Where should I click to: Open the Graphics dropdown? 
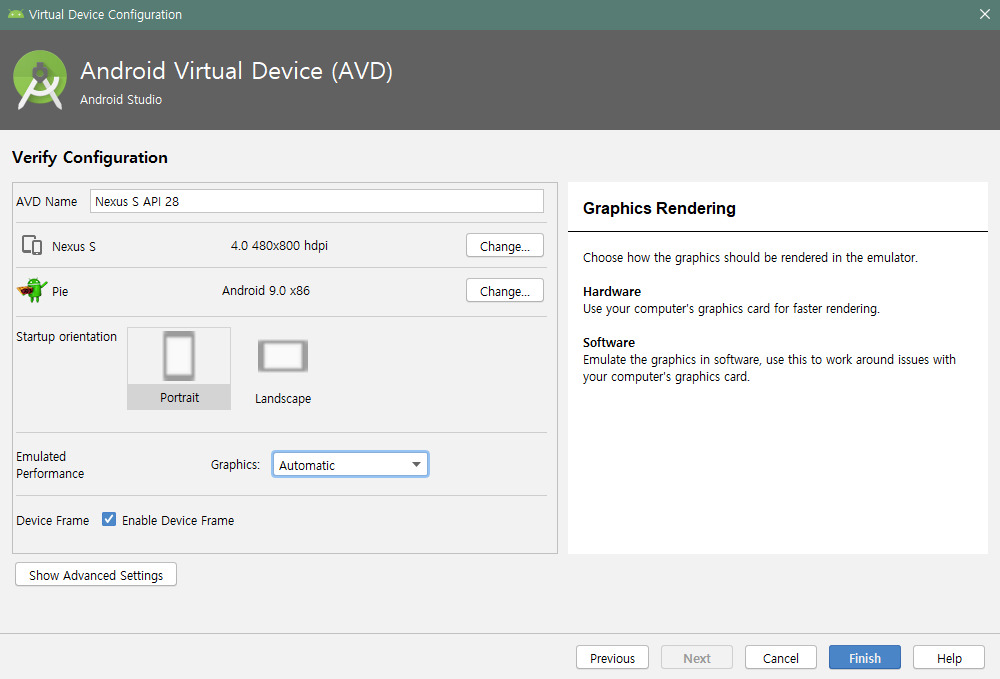(x=350, y=464)
